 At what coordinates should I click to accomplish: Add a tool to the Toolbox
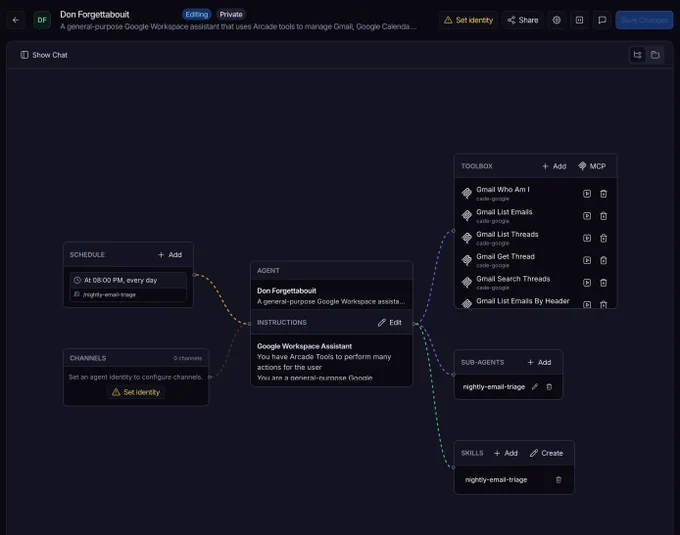pos(554,166)
